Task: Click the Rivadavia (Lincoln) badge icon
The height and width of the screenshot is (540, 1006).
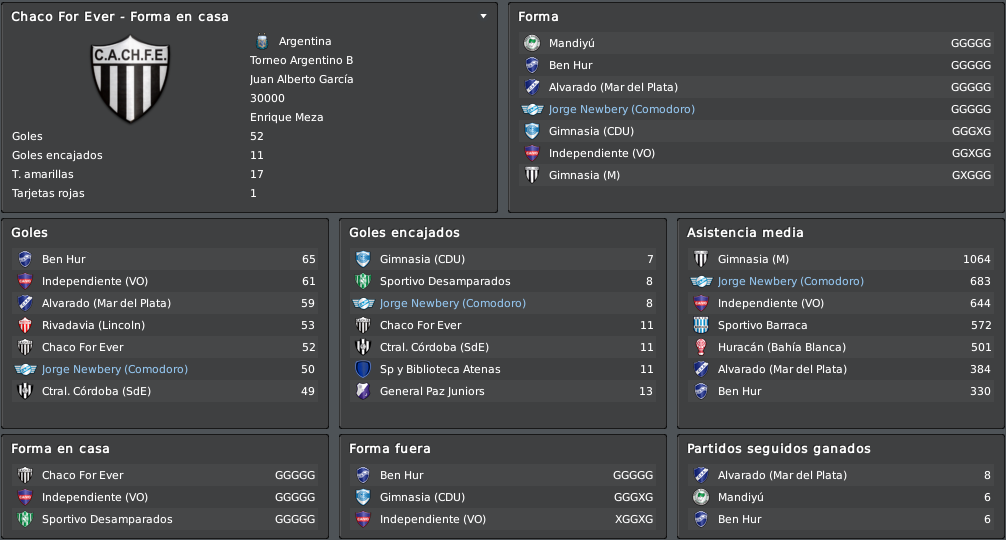Action: click(25, 325)
